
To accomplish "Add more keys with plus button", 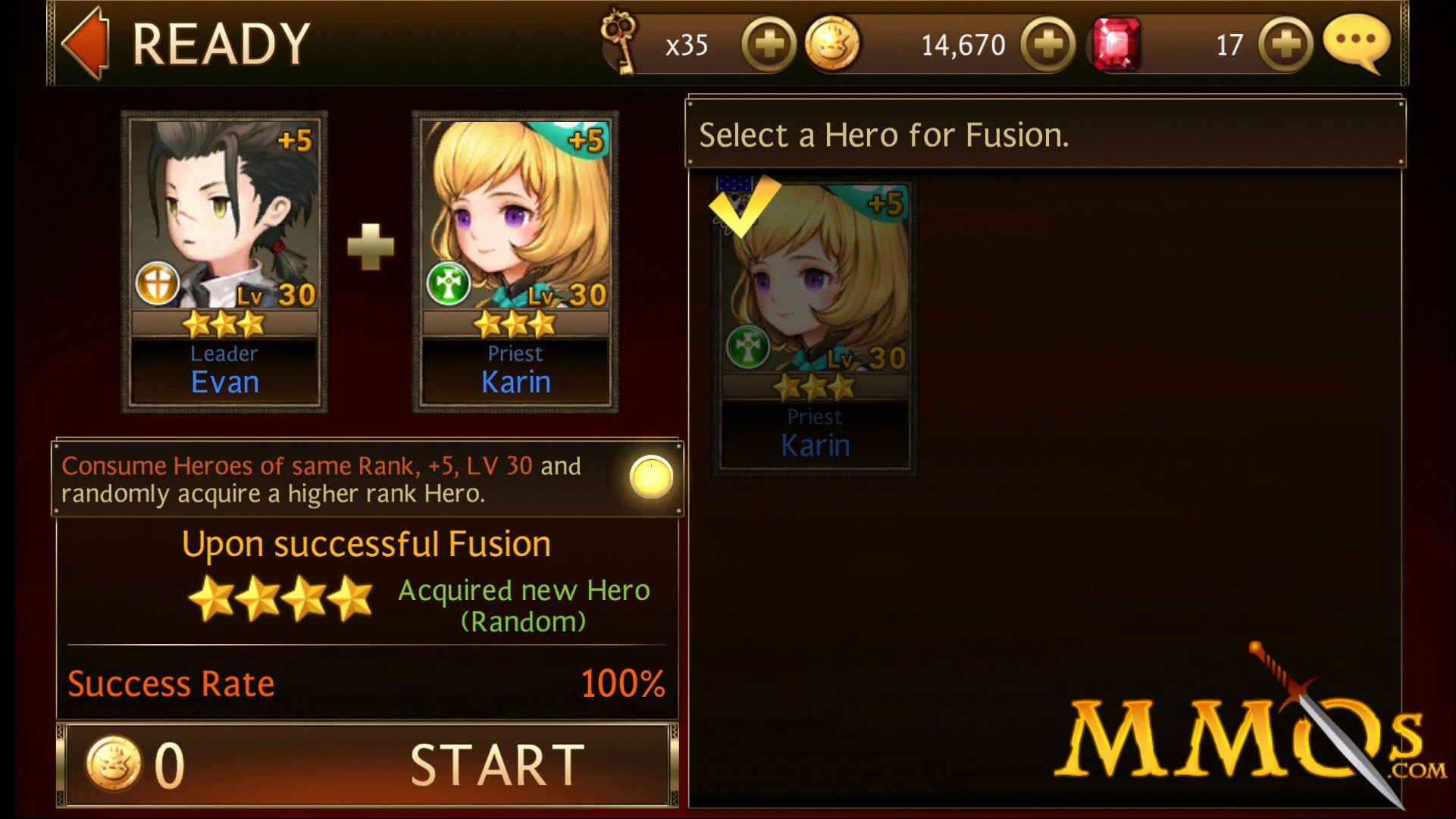I will click(x=769, y=44).
